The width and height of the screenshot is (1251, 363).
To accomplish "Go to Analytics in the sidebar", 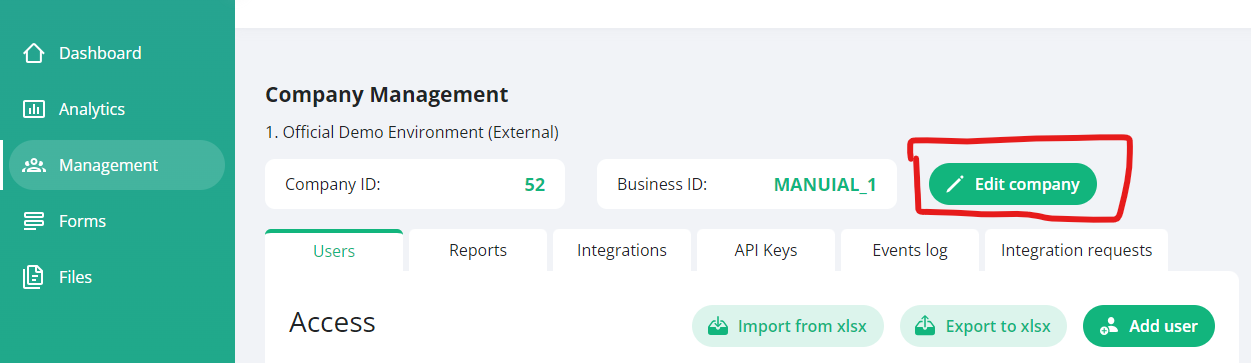I will point(117,109).
